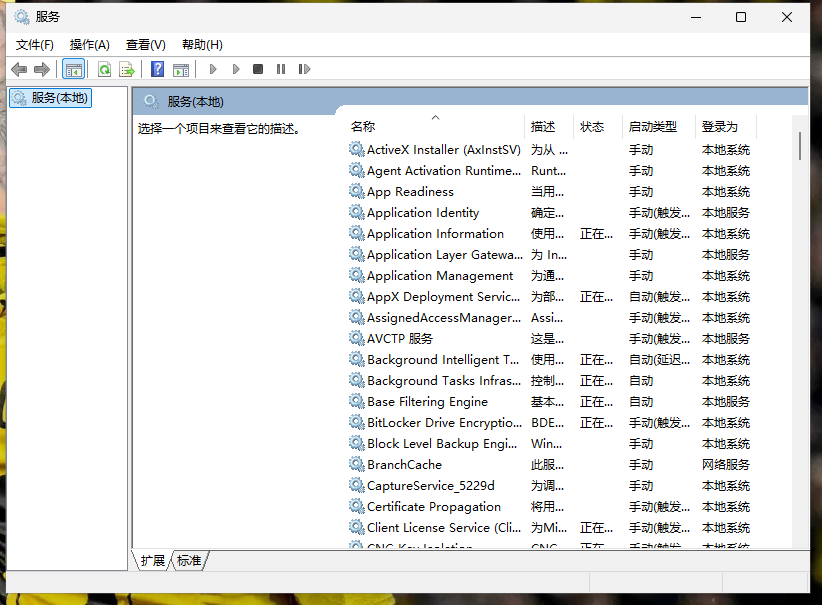822x605 pixels.
Task: Click BDE... description cell
Action: pos(548,423)
